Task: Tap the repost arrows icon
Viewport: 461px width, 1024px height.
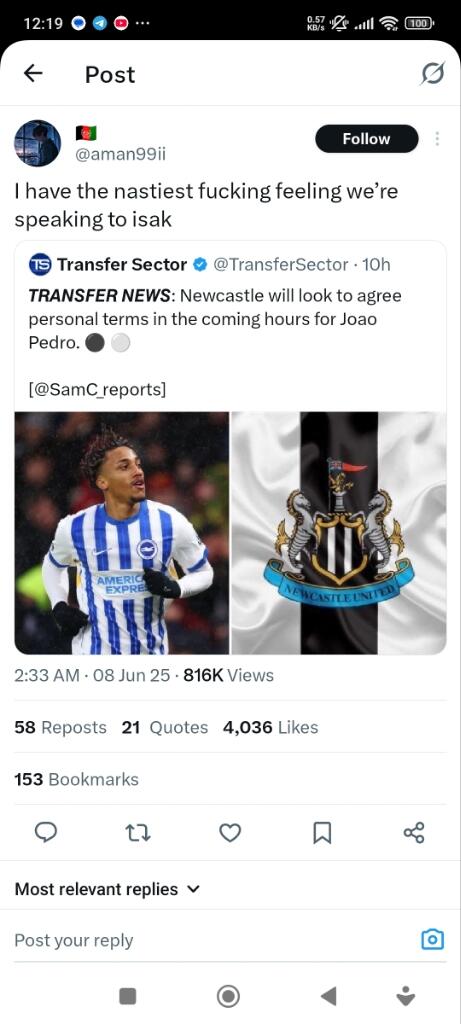Action: (x=138, y=832)
